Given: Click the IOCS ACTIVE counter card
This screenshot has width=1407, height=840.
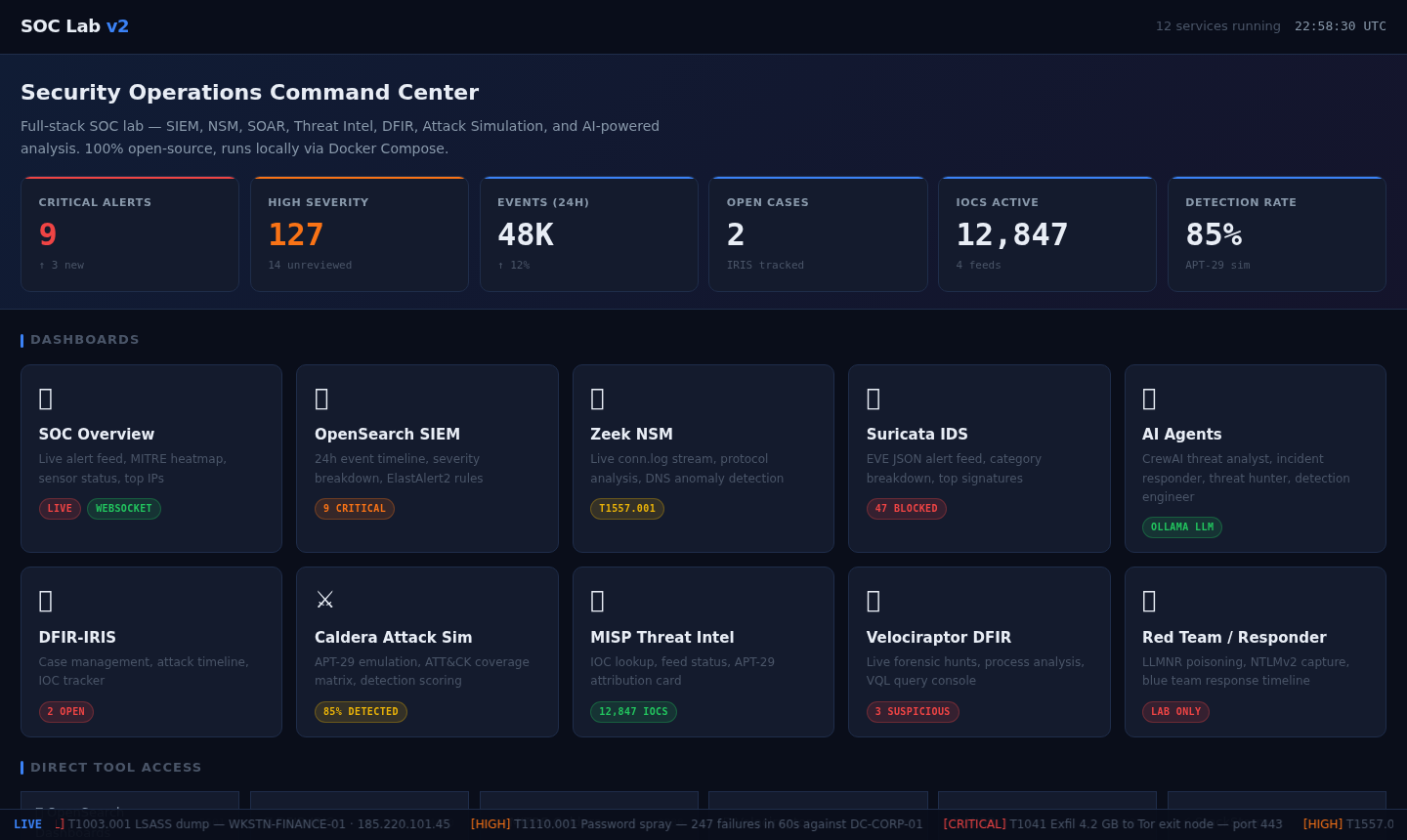Looking at the screenshot, I should (1047, 233).
